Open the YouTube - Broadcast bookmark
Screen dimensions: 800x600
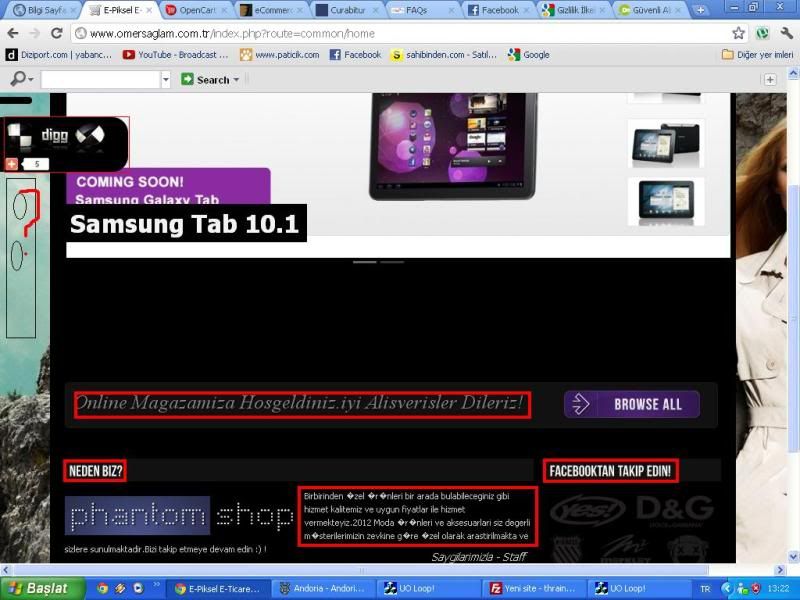pos(175,55)
